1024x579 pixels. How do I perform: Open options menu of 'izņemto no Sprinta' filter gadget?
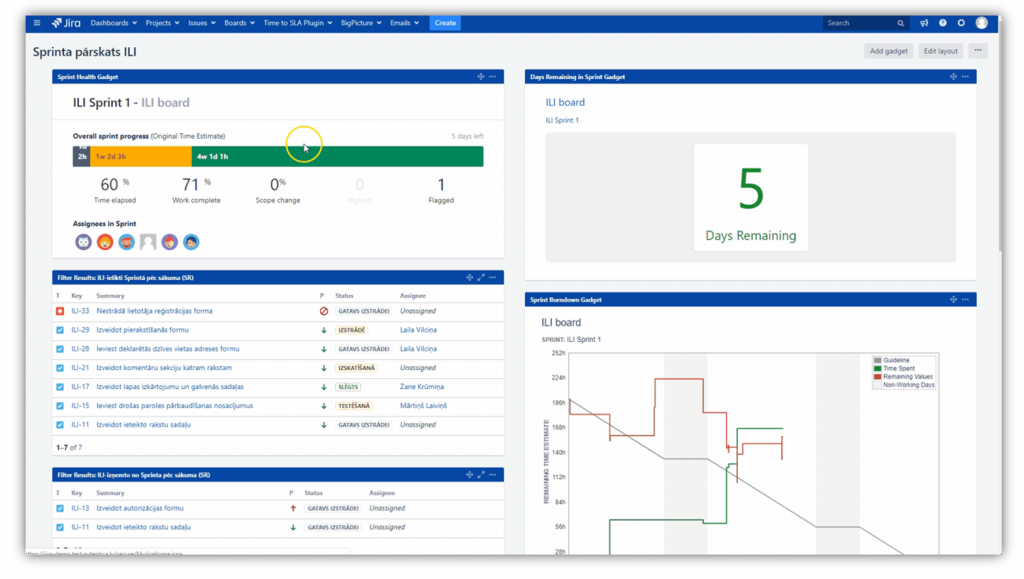(x=492, y=475)
